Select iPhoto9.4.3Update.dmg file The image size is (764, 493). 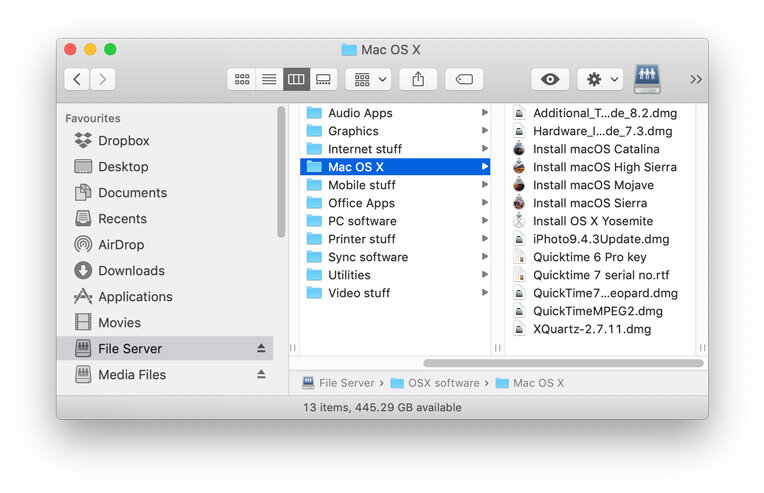point(600,239)
